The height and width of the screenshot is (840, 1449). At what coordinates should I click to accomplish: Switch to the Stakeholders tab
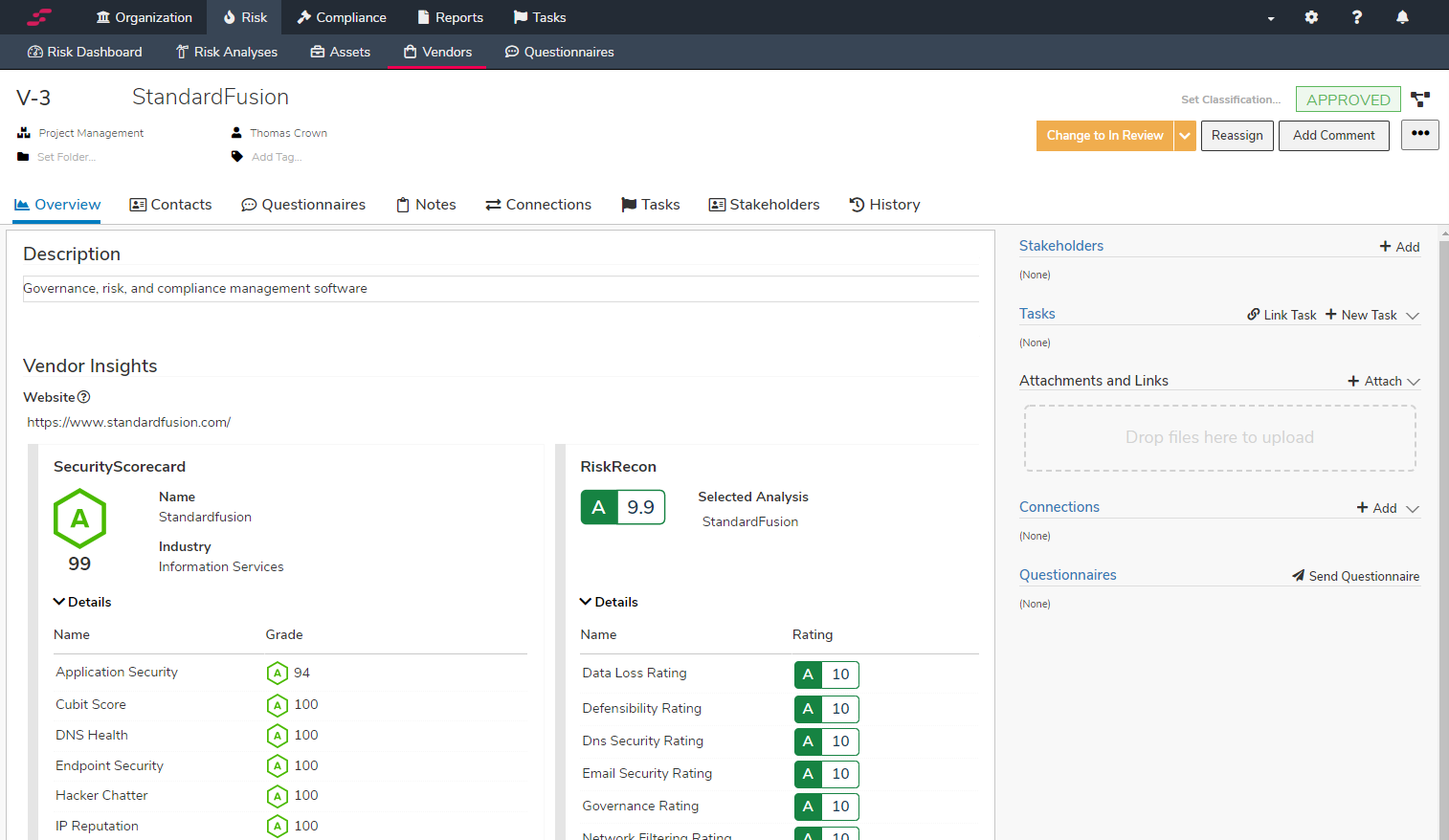[x=764, y=205]
